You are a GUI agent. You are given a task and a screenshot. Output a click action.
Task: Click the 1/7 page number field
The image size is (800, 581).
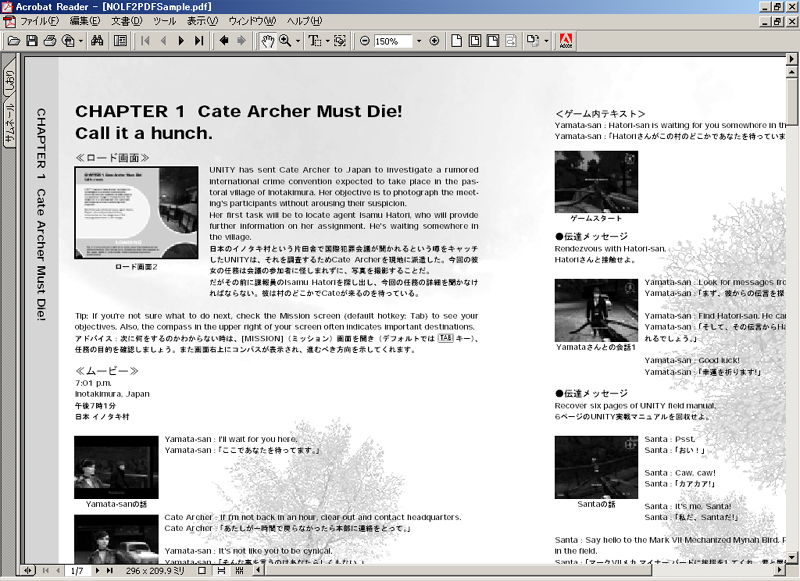77,571
